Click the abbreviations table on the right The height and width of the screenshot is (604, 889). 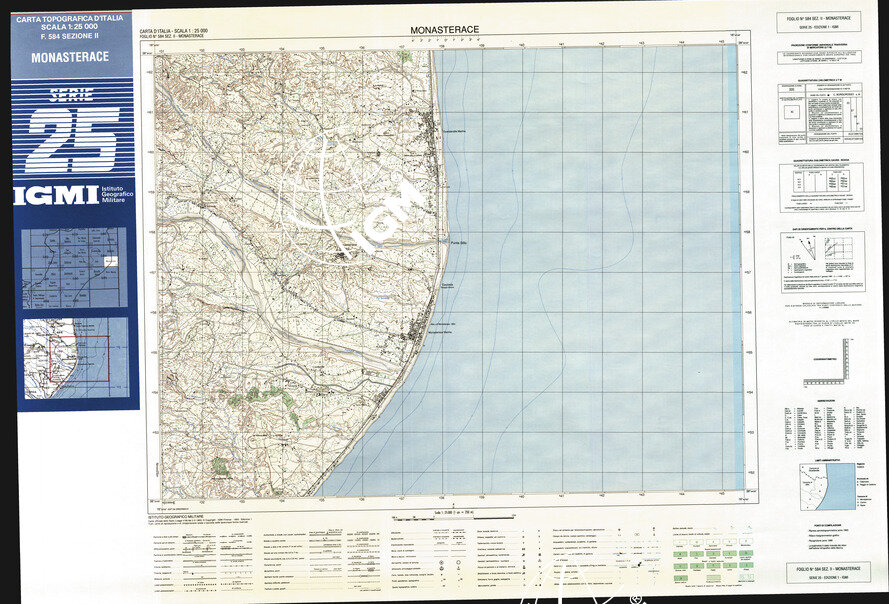[x=818, y=427]
